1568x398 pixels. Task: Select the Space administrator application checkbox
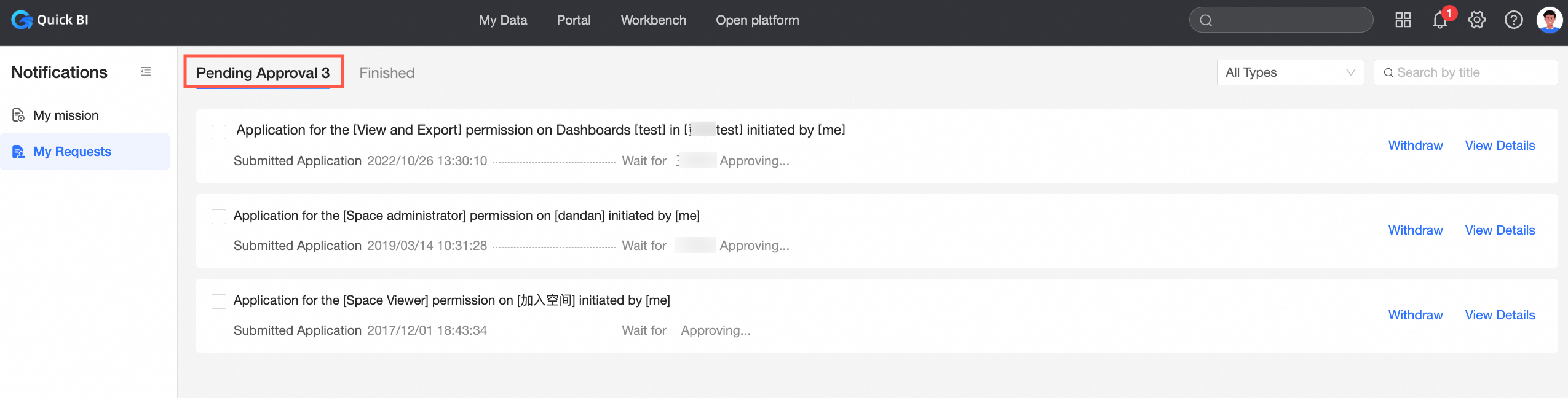pos(219,216)
